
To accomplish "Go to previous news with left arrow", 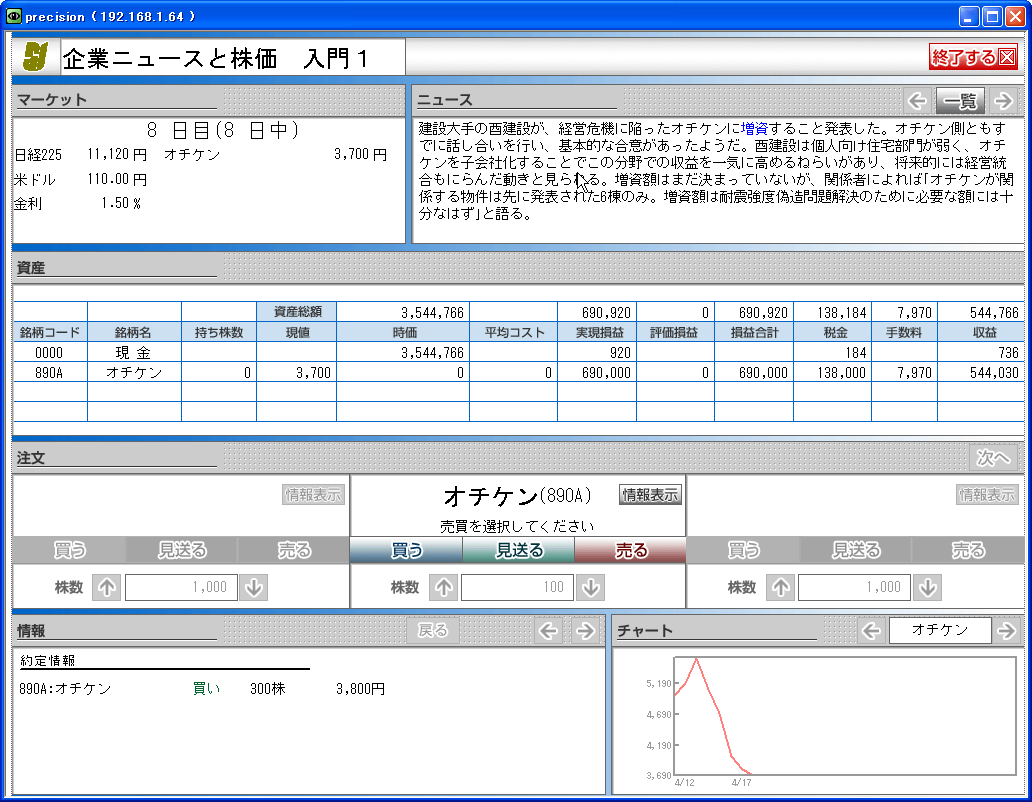I will [917, 101].
